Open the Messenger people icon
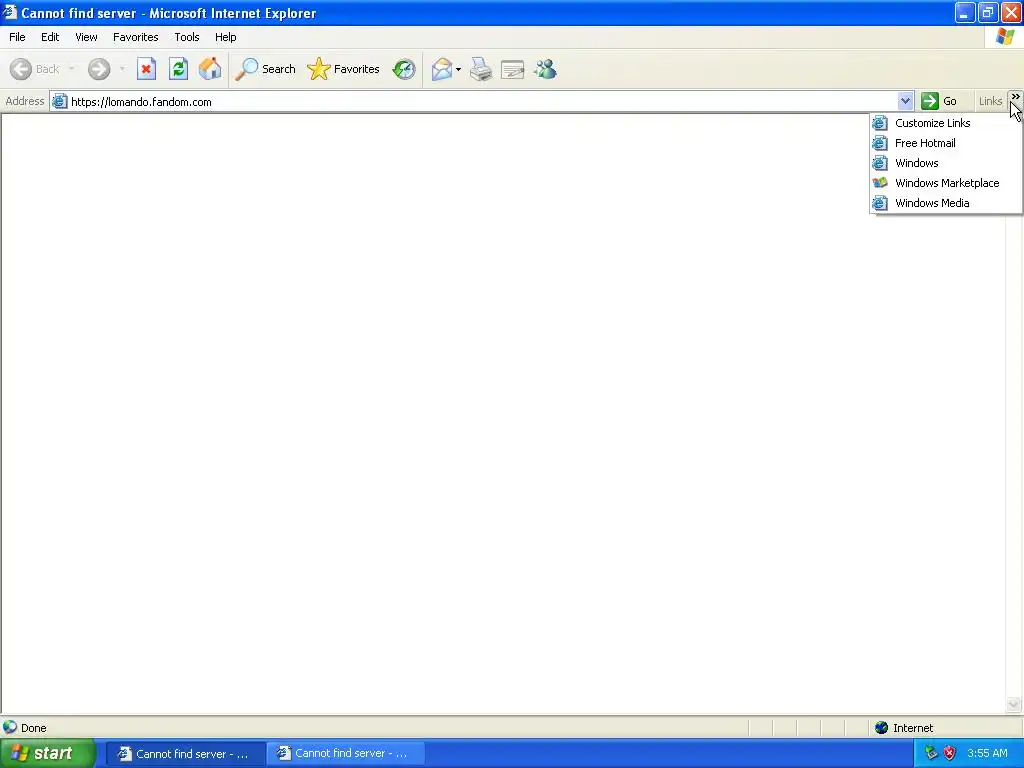Image resolution: width=1024 pixels, height=768 pixels. coord(545,69)
